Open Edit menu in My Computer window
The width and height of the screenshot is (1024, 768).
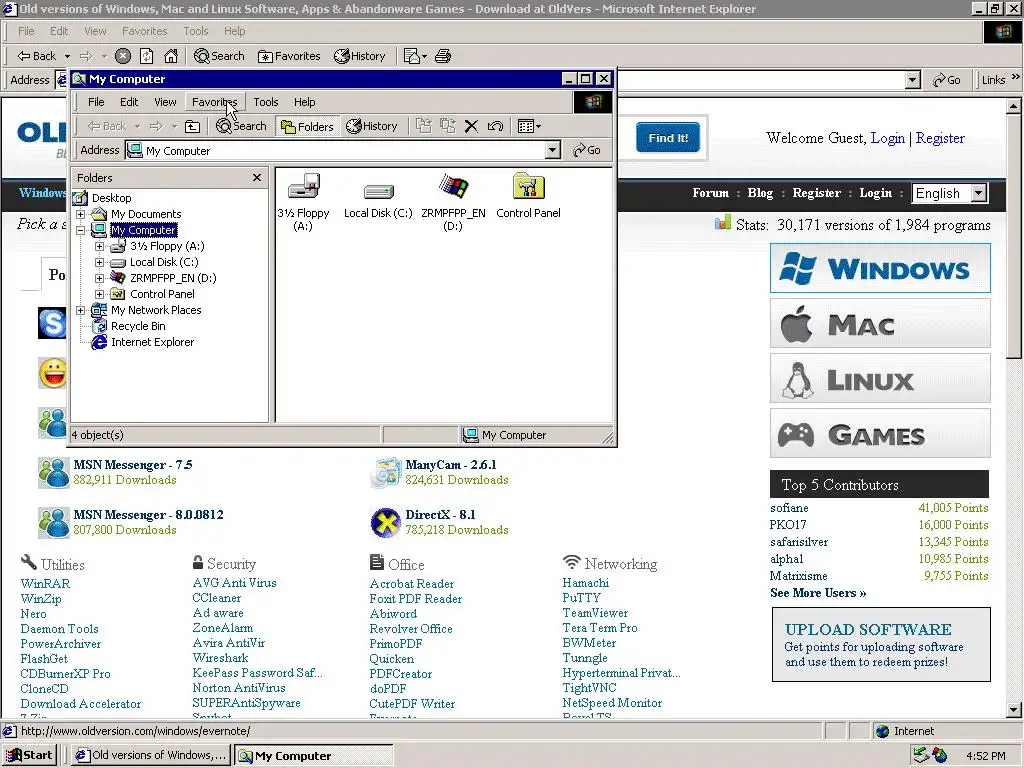coord(129,102)
